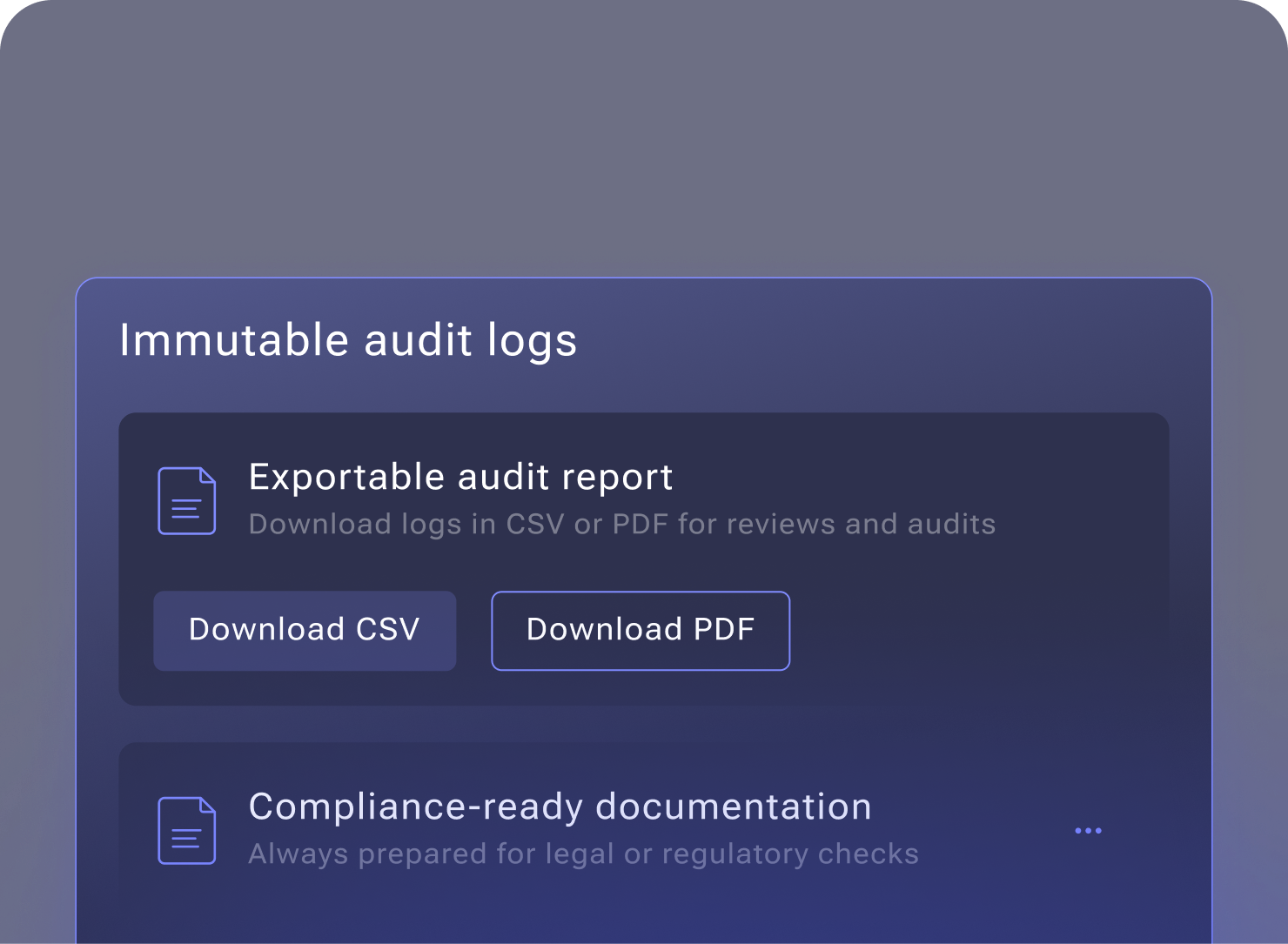Export the audit logs in CSV format

point(305,631)
